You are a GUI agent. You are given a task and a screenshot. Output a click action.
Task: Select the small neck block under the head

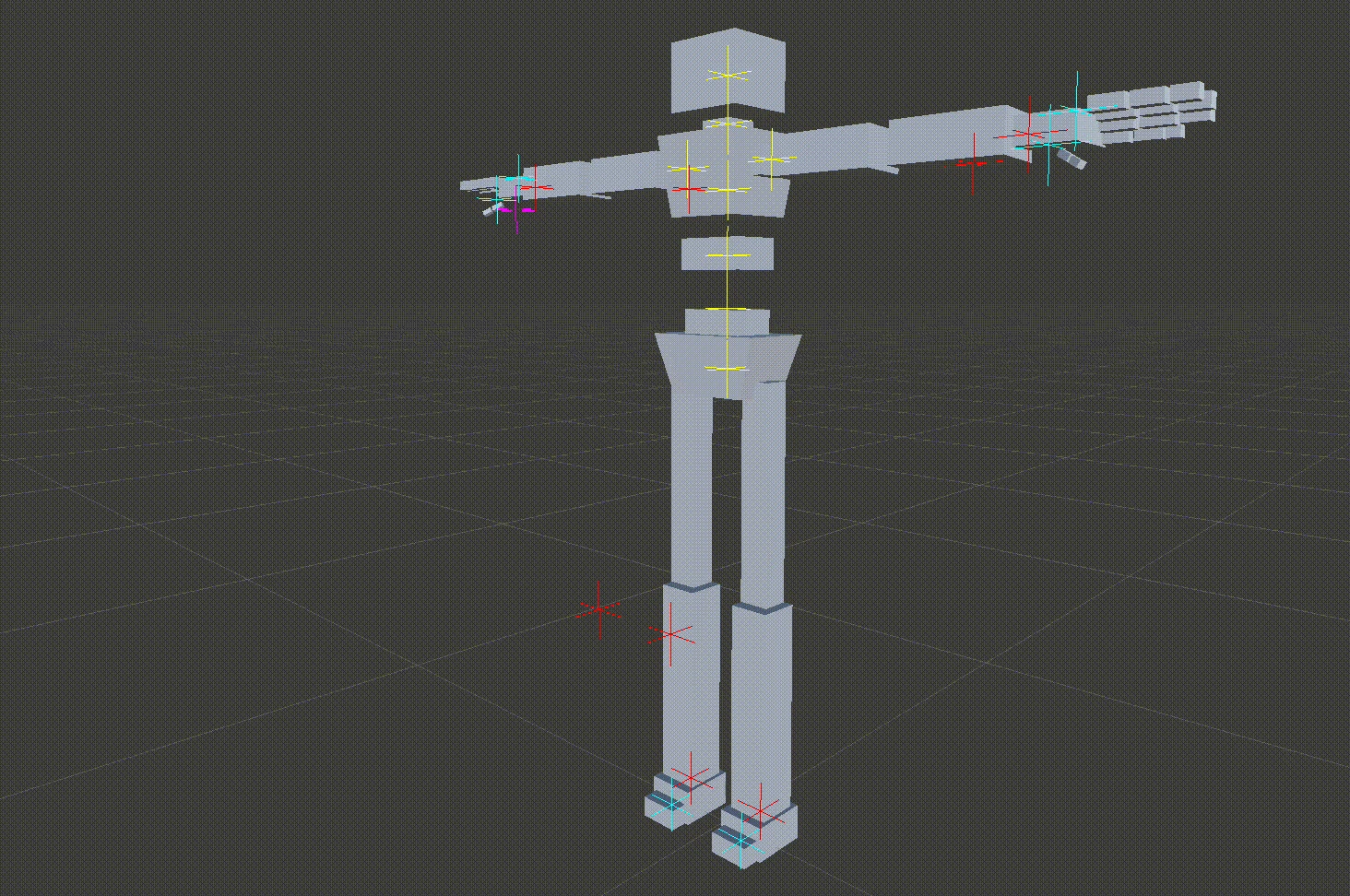728,124
